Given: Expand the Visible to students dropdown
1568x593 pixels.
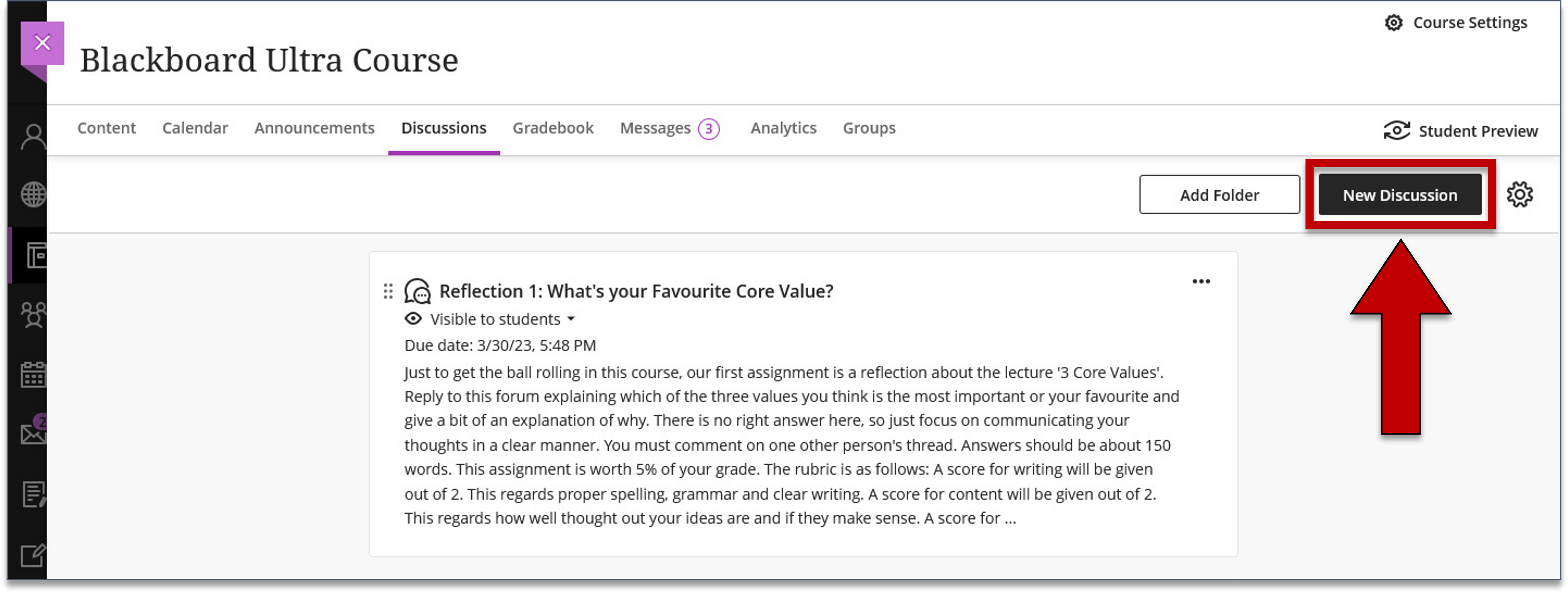Looking at the screenshot, I should coord(502,319).
